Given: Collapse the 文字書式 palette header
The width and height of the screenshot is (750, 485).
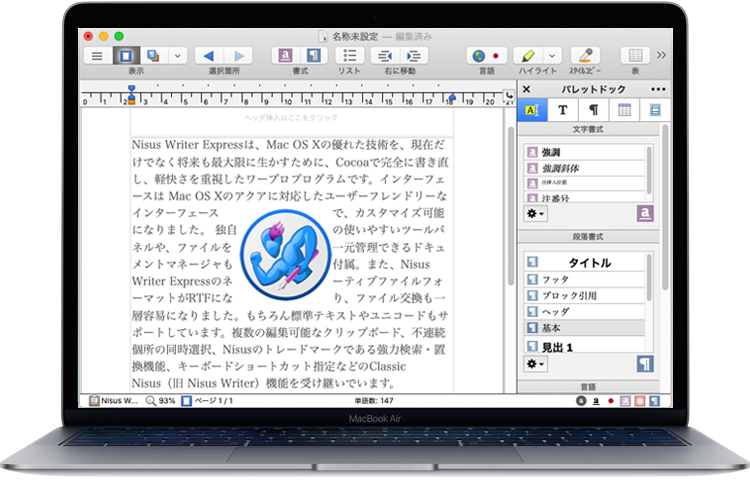Looking at the screenshot, I should pyautogui.click(x=588, y=129).
